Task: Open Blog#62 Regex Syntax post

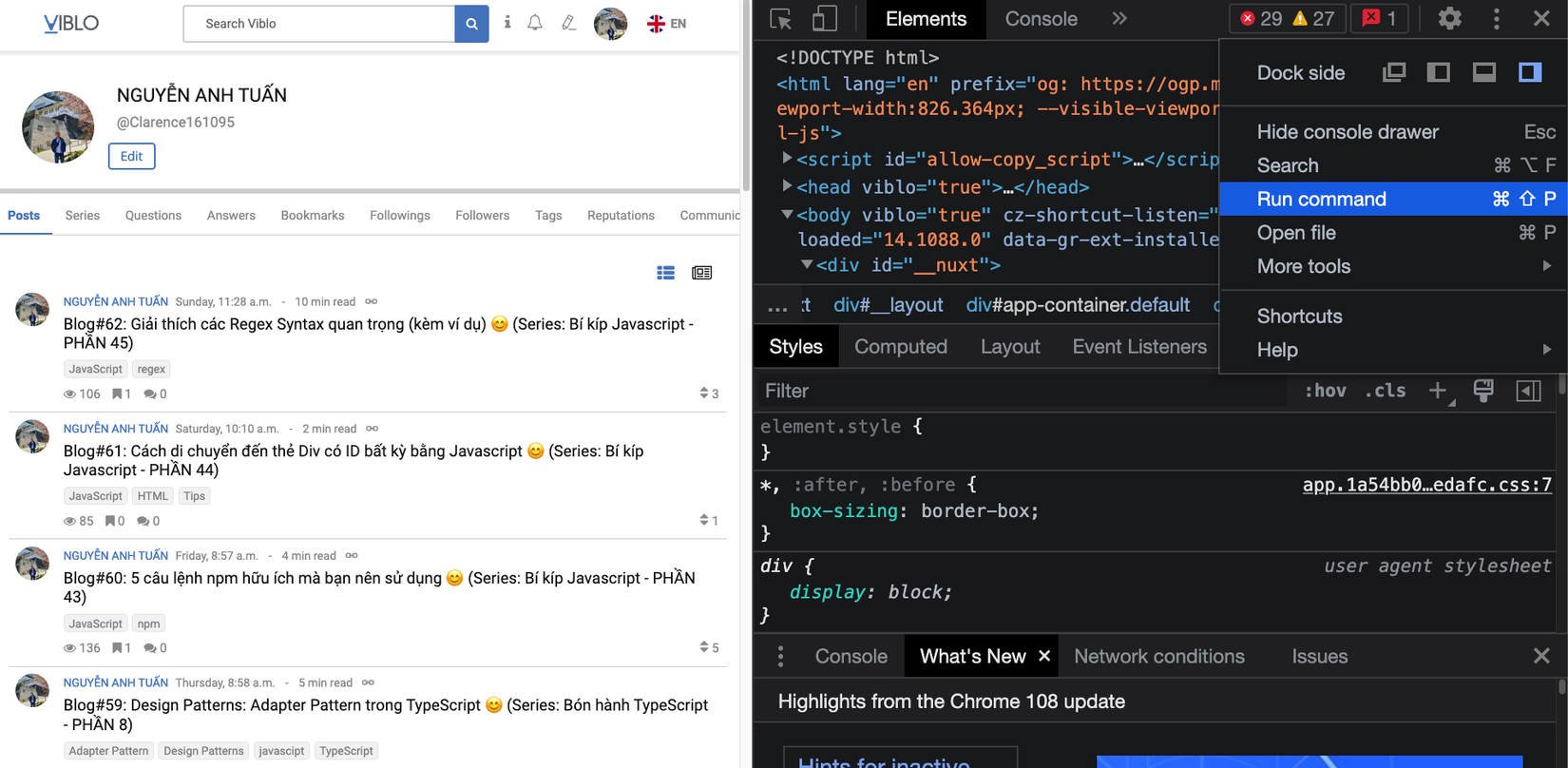Action: tap(378, 334)
